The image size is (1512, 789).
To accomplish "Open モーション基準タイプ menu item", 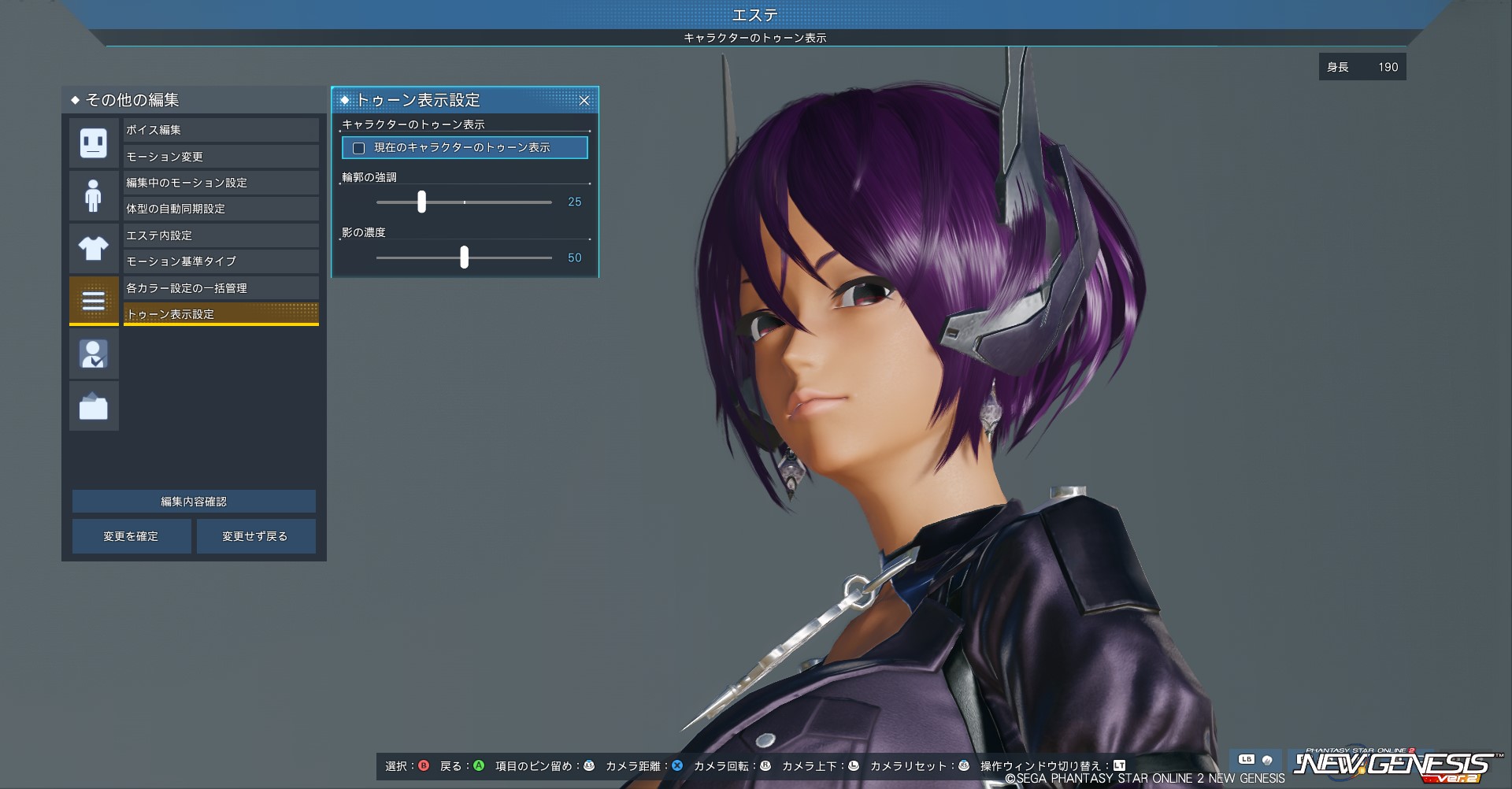I will pos(221,261).
